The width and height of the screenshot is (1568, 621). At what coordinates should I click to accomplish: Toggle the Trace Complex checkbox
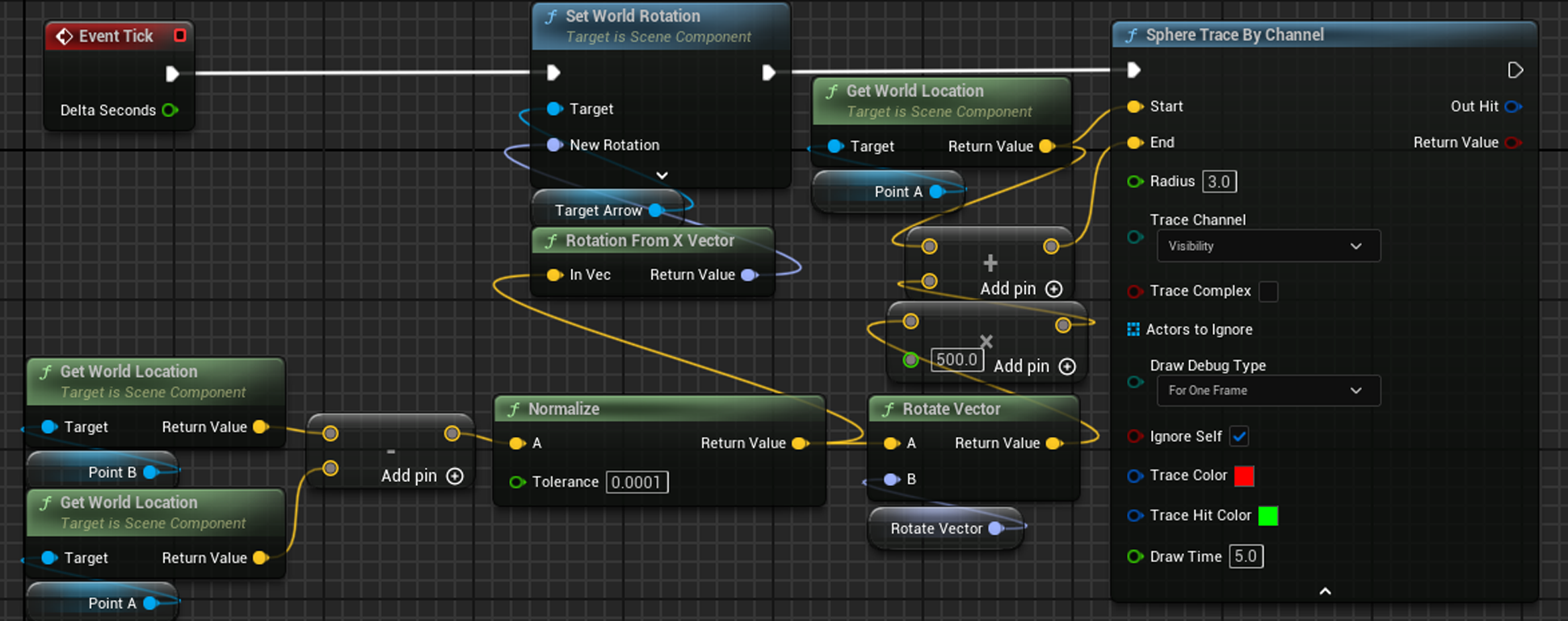[1268, 291]
